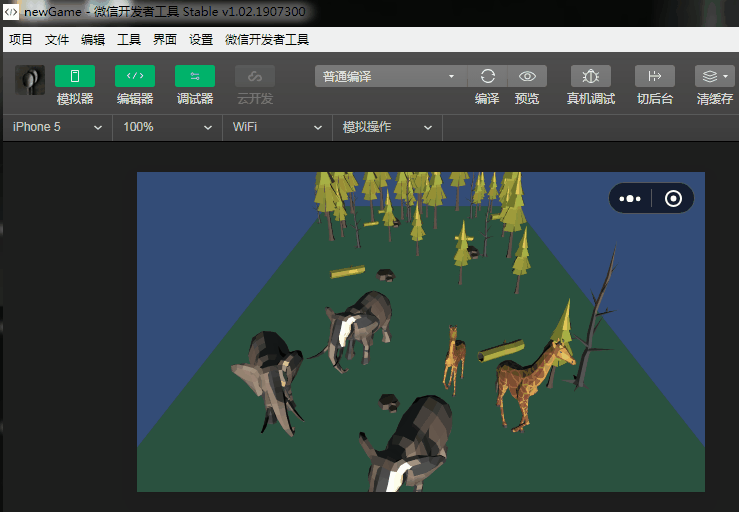Click the 清缓存 layers icon

[x=714, y=76]
